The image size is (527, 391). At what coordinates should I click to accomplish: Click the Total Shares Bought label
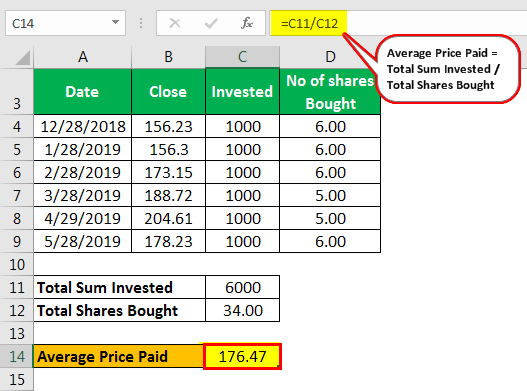119,310
